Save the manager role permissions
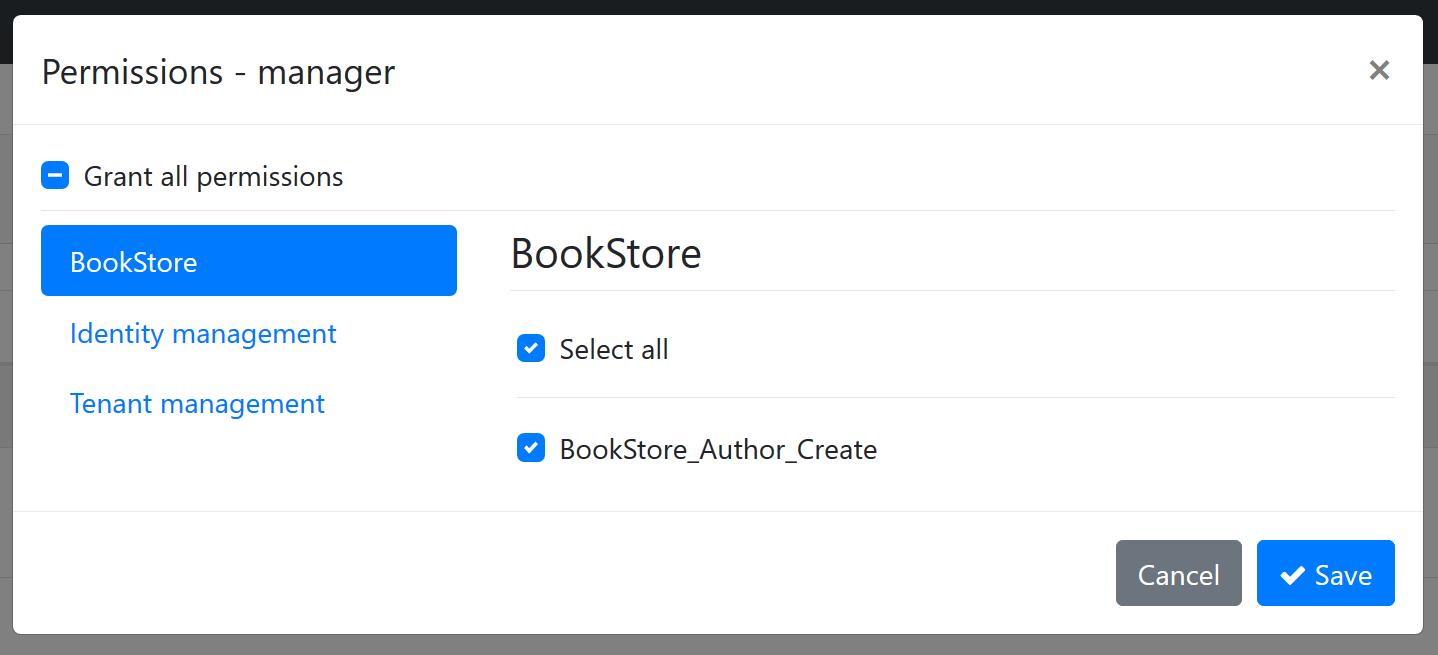1438x655 pixels. pyautogui.click(x=1325, y=573)
